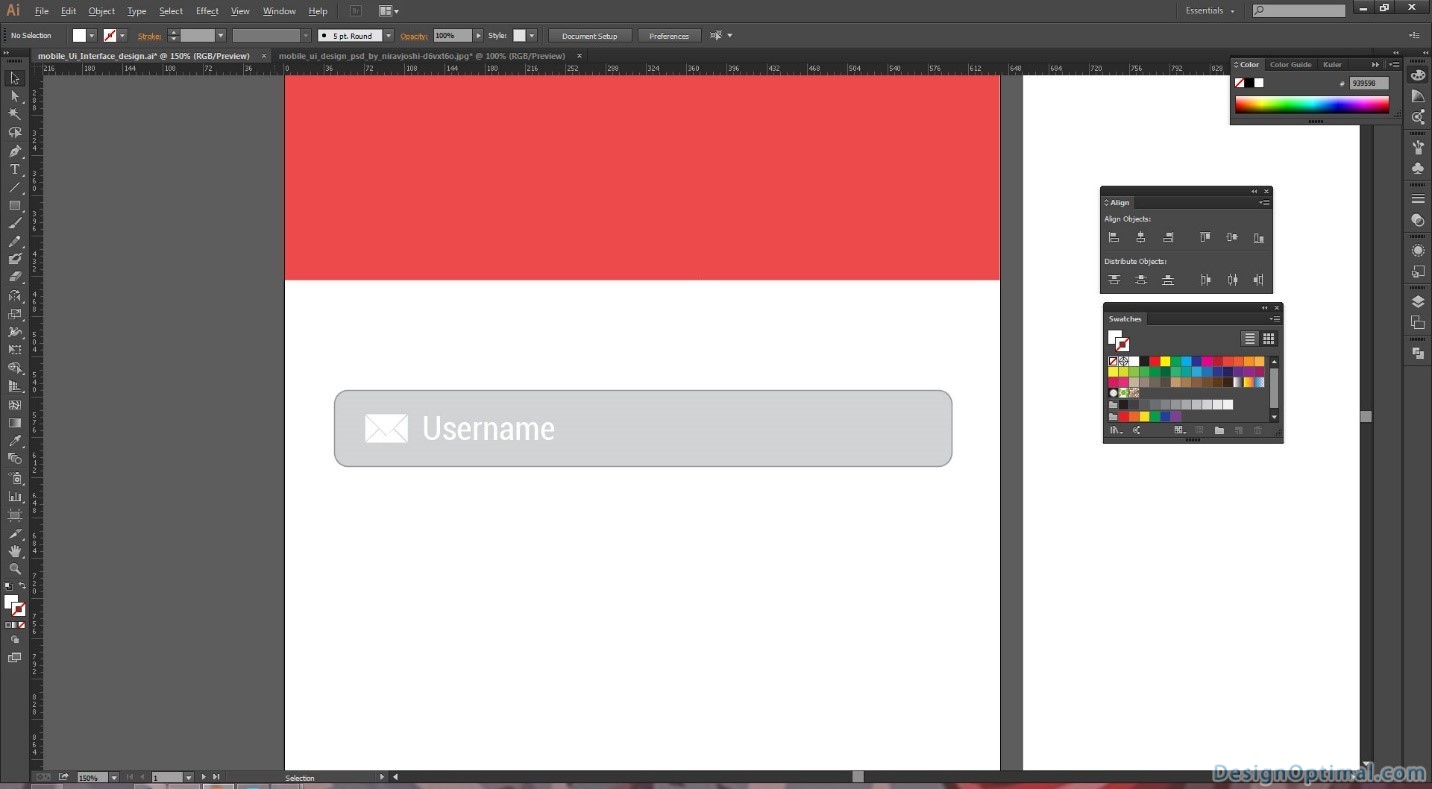Select the Line Segment tool
Viewport: 1432px width, 789px height.
[x=15, y=187]
